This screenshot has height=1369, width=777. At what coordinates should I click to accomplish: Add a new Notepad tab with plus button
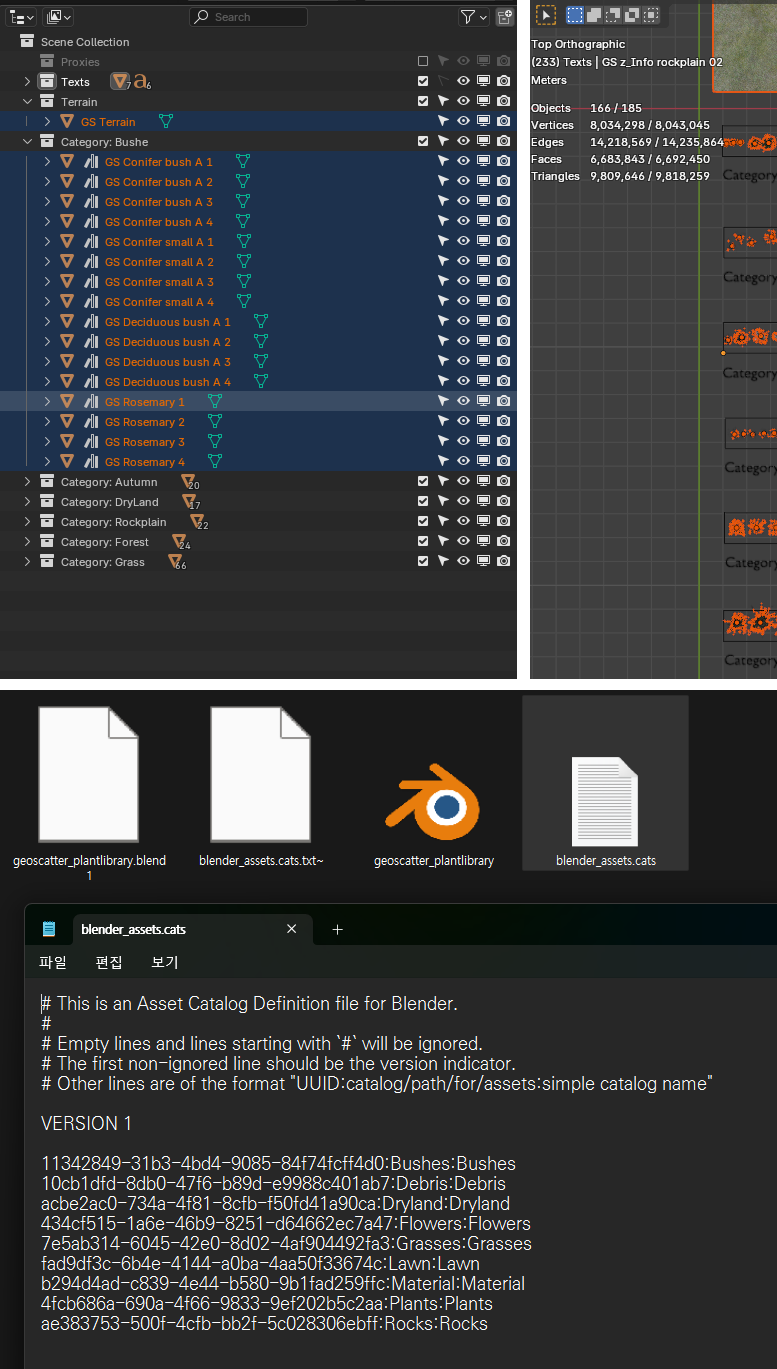coord(337,929)
